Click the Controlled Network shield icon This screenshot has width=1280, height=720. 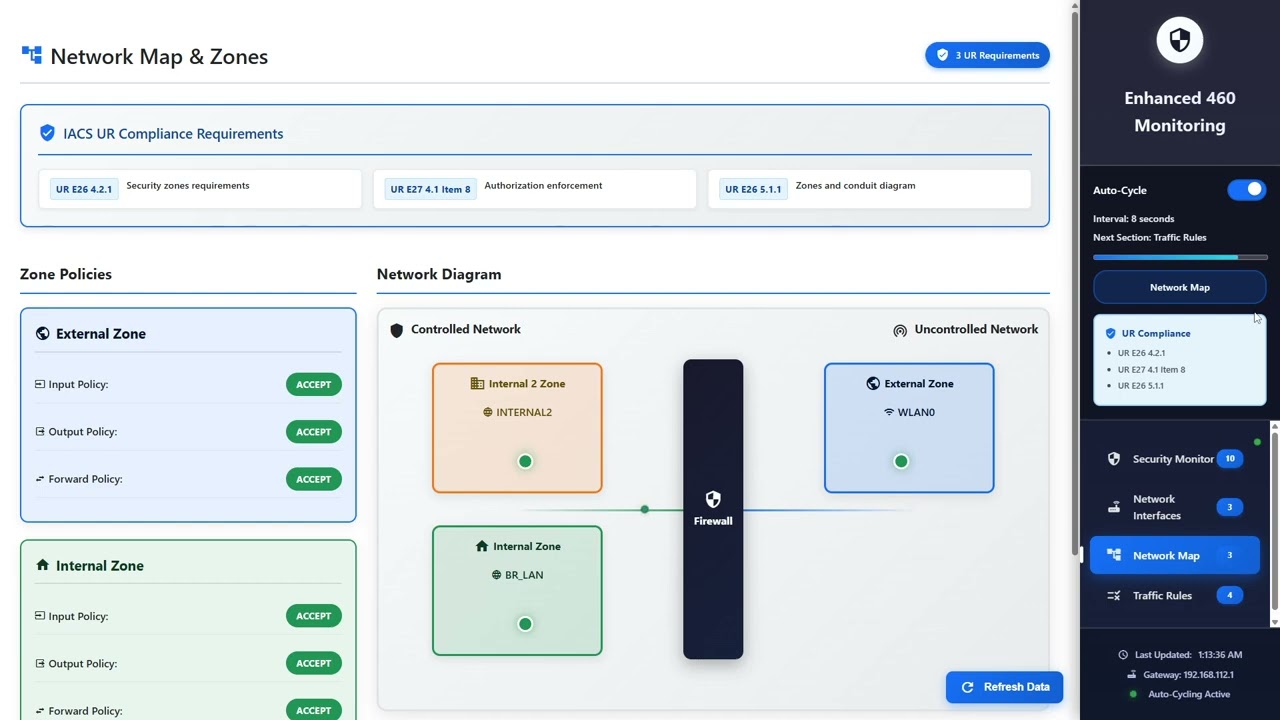396,330
